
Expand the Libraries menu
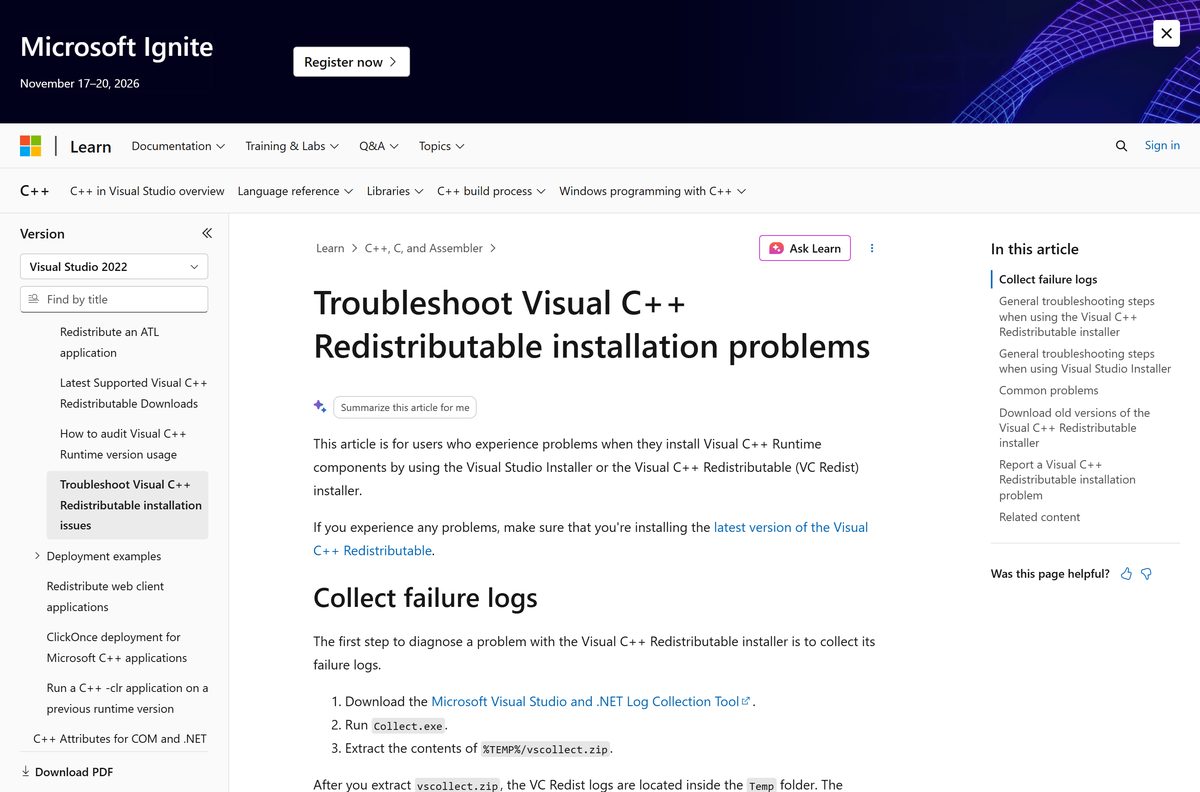point(395,191)
